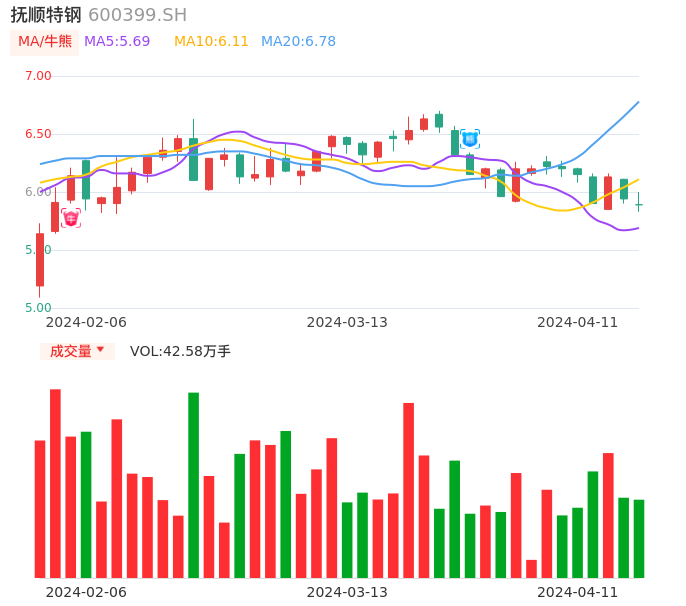Click the 2024-02-06 date under volume chart
This screenshot has width=686, height=606.
pyautogui.click(x=86, y=592)
